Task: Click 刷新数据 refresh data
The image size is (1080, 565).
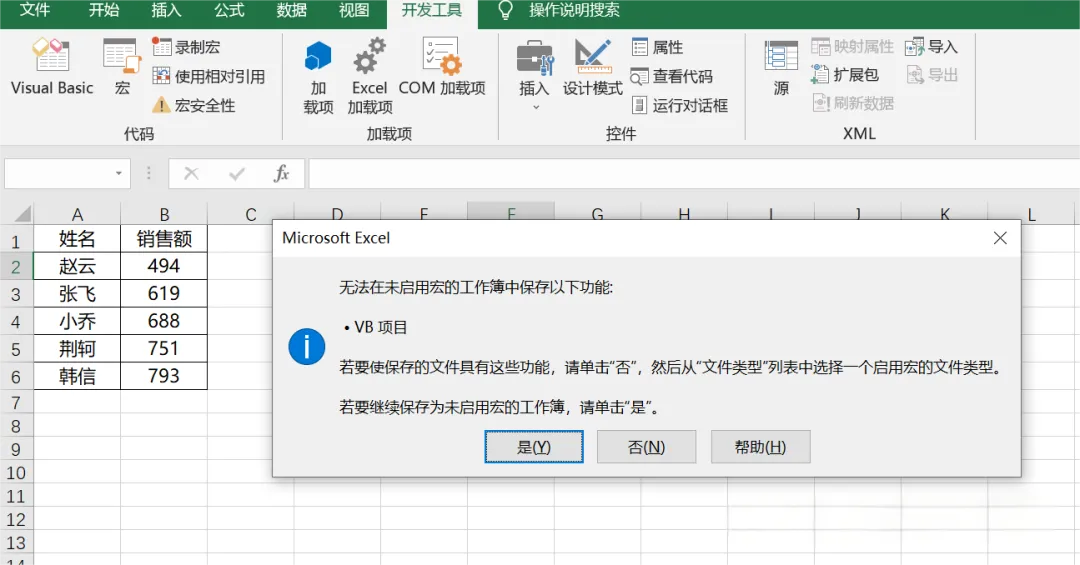Action: (853, 103)
